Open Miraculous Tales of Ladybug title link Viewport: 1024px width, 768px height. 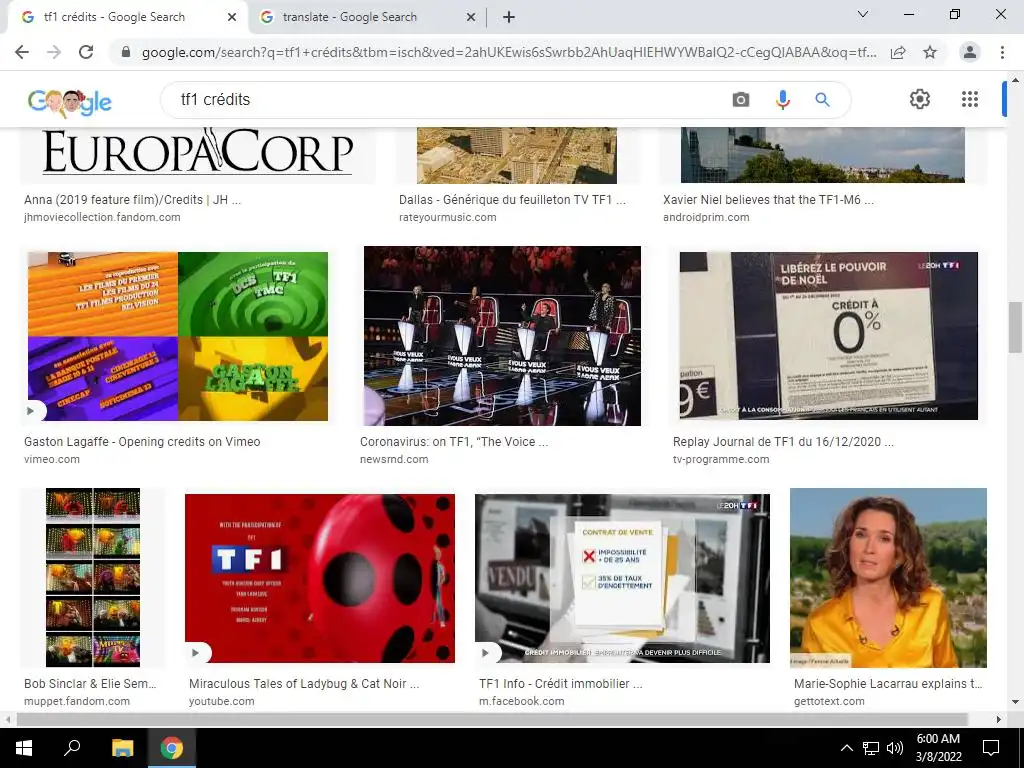click(304, 684)
